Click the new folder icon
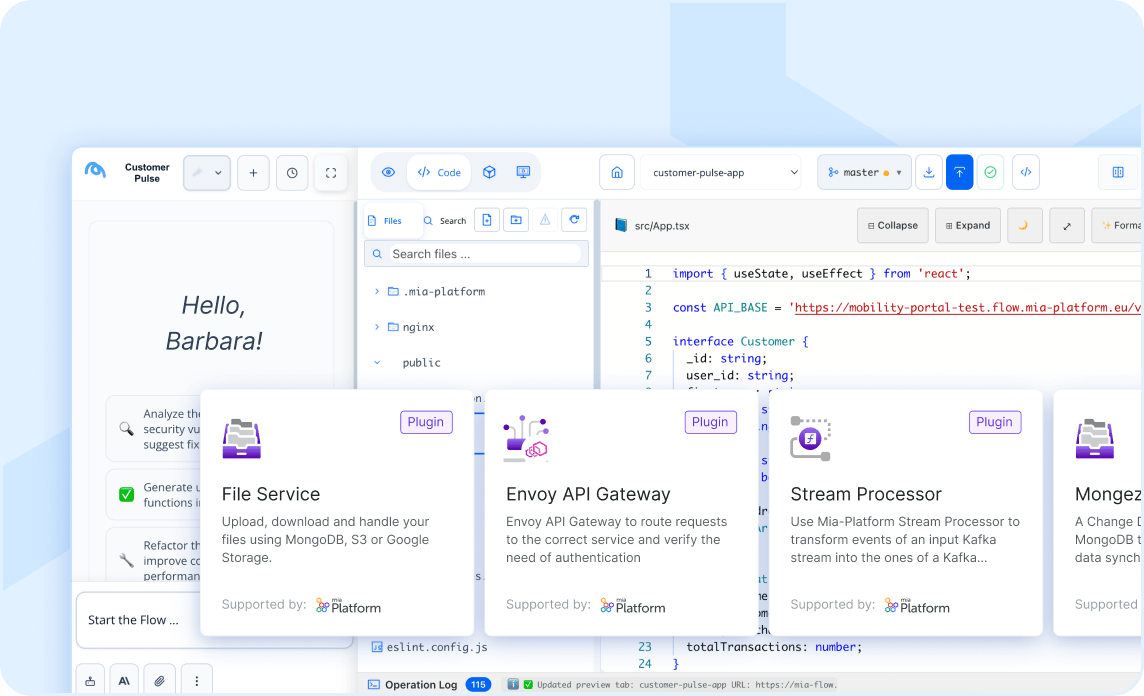Viewport: 1144px width, 696px height. coord(516,220)
